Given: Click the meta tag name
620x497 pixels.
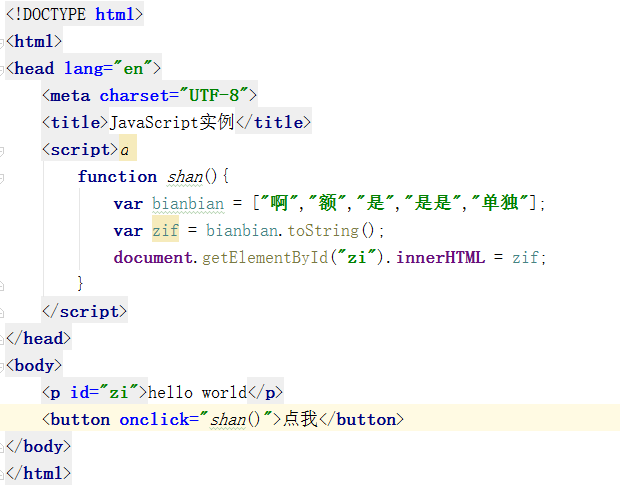Looking at the screenshot, I should tap(70, 96).
